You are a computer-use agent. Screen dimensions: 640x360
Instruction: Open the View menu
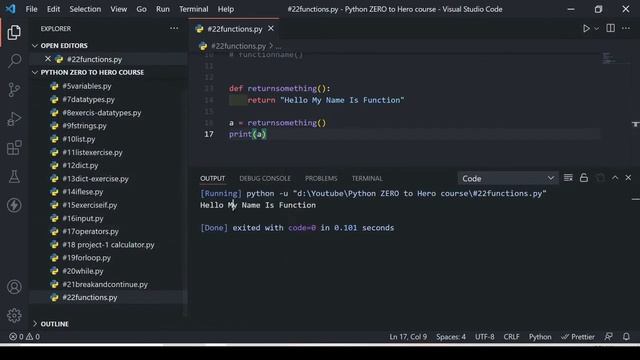pyautogui.click(x=118, y=9)
